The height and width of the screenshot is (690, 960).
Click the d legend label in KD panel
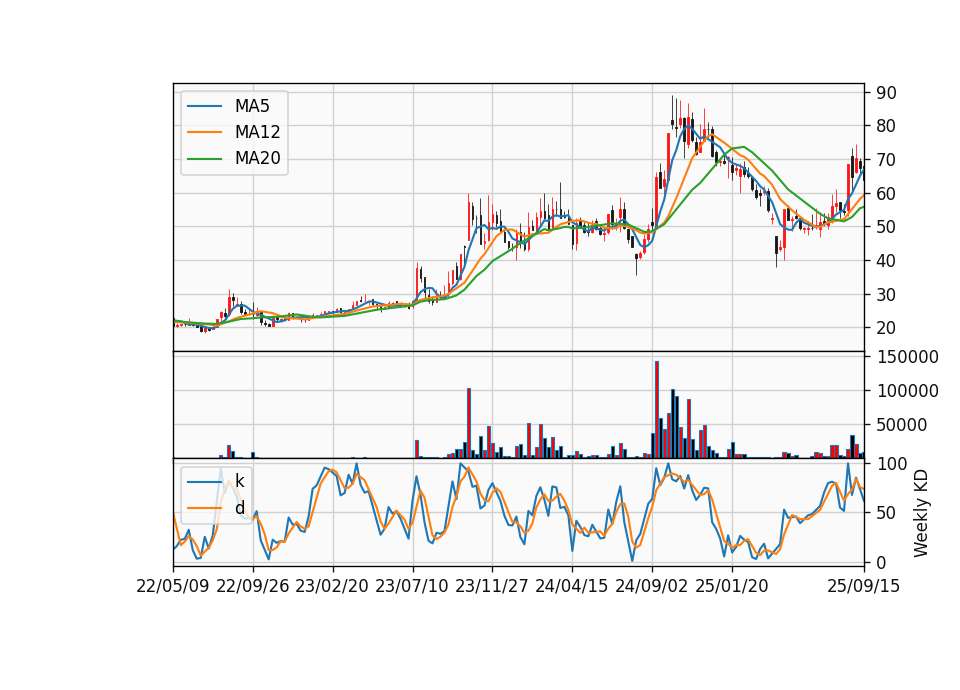pos(239,508)
